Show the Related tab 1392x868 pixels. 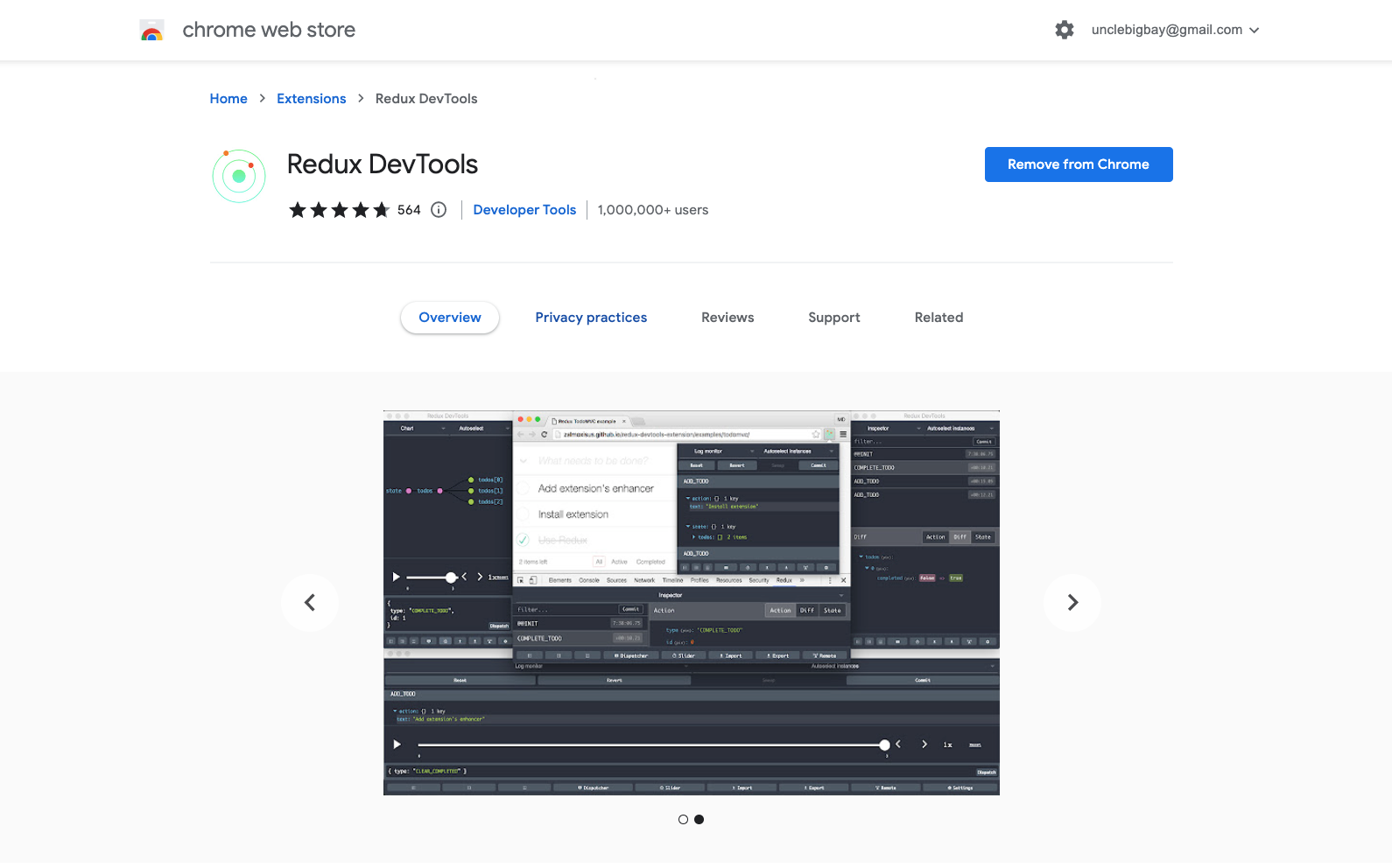tap(939, 318)
